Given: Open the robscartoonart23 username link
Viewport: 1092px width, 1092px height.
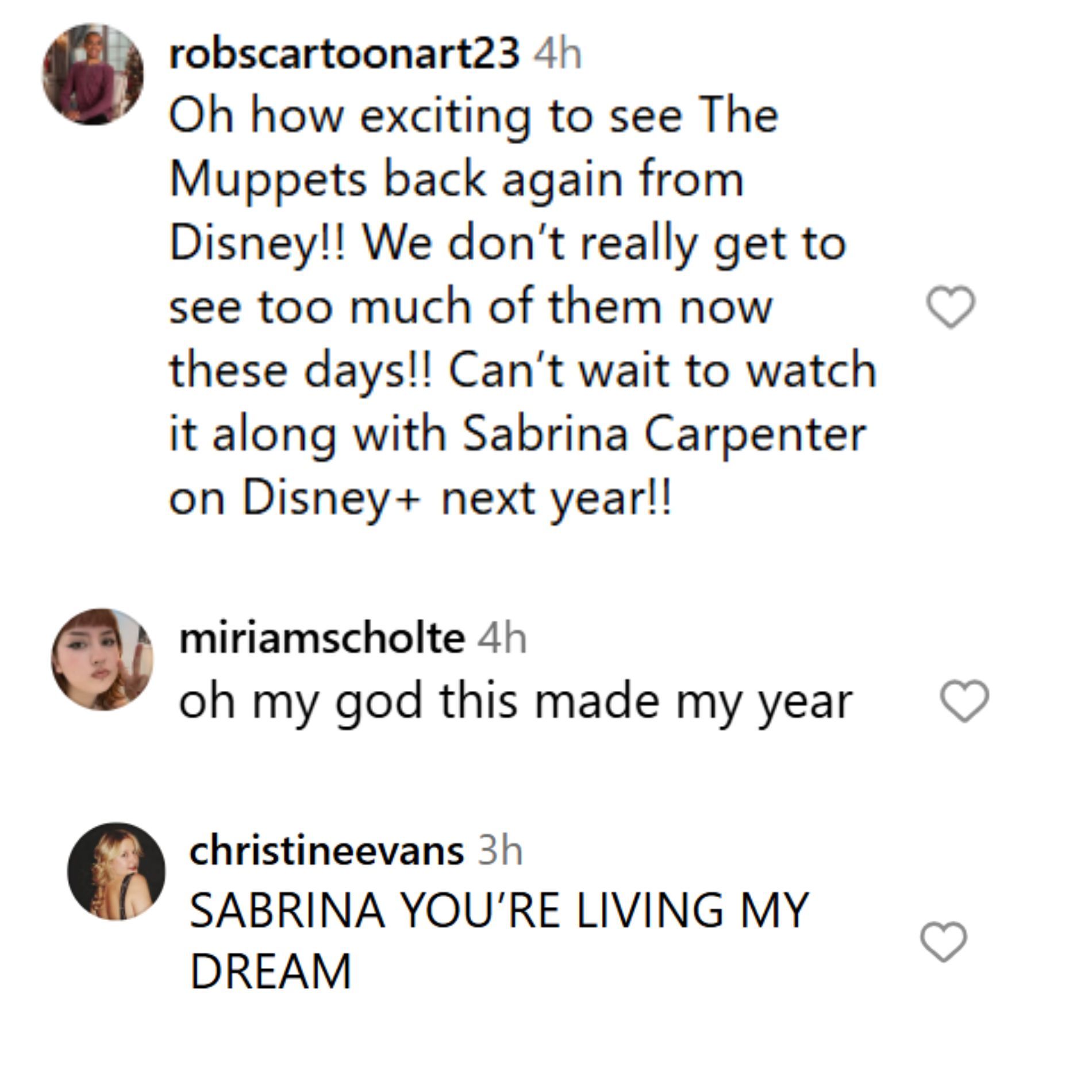Looking at the screenshot, I should coord(344,55).
